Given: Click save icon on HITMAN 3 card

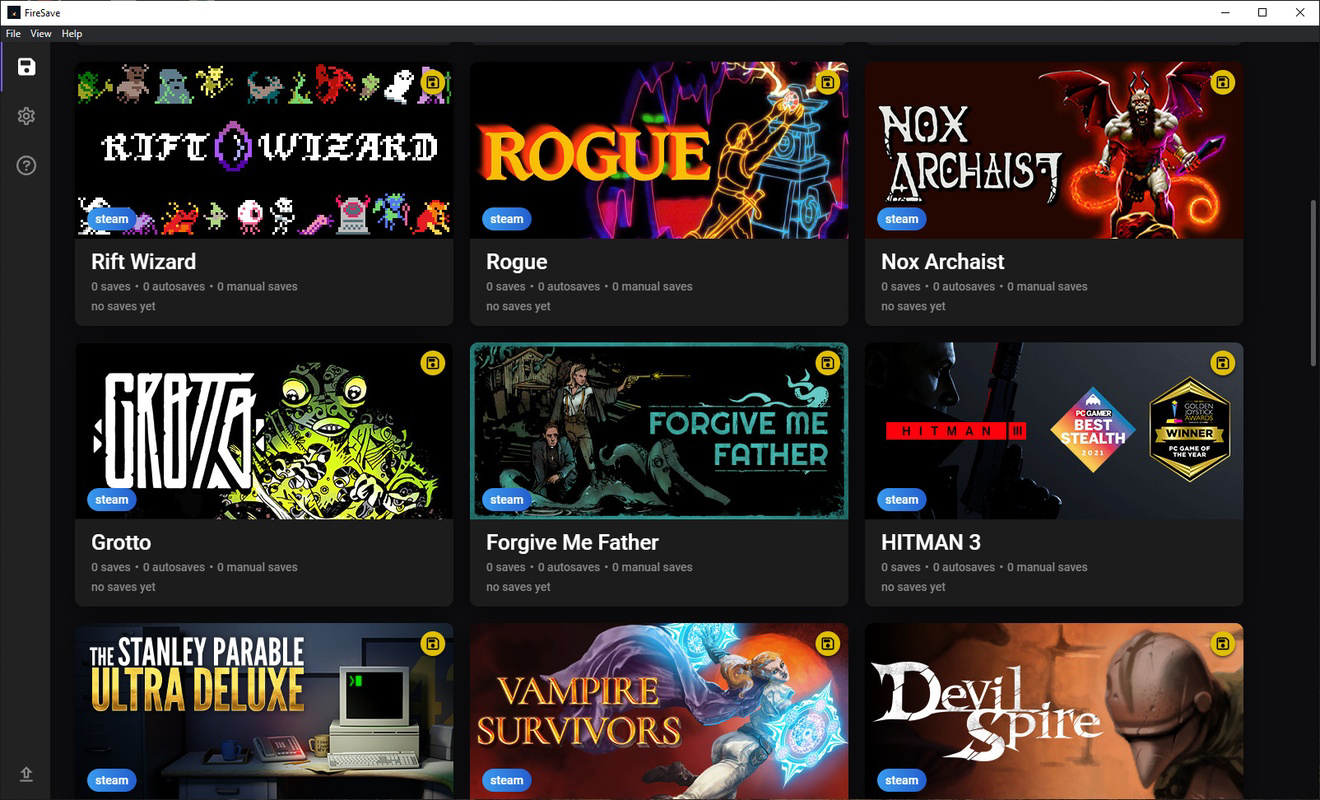Looking at the screenshot, I should pos(1222,363).
